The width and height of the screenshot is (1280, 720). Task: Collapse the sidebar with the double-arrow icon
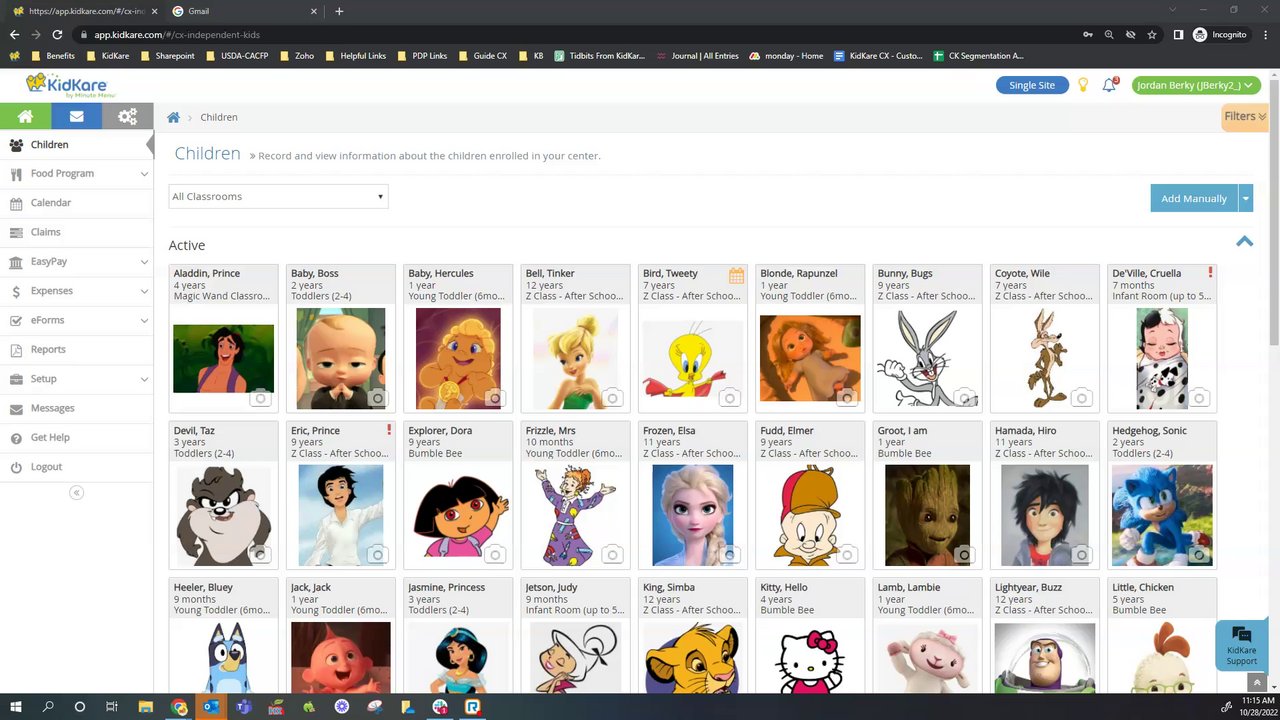[x=76, y=492]
